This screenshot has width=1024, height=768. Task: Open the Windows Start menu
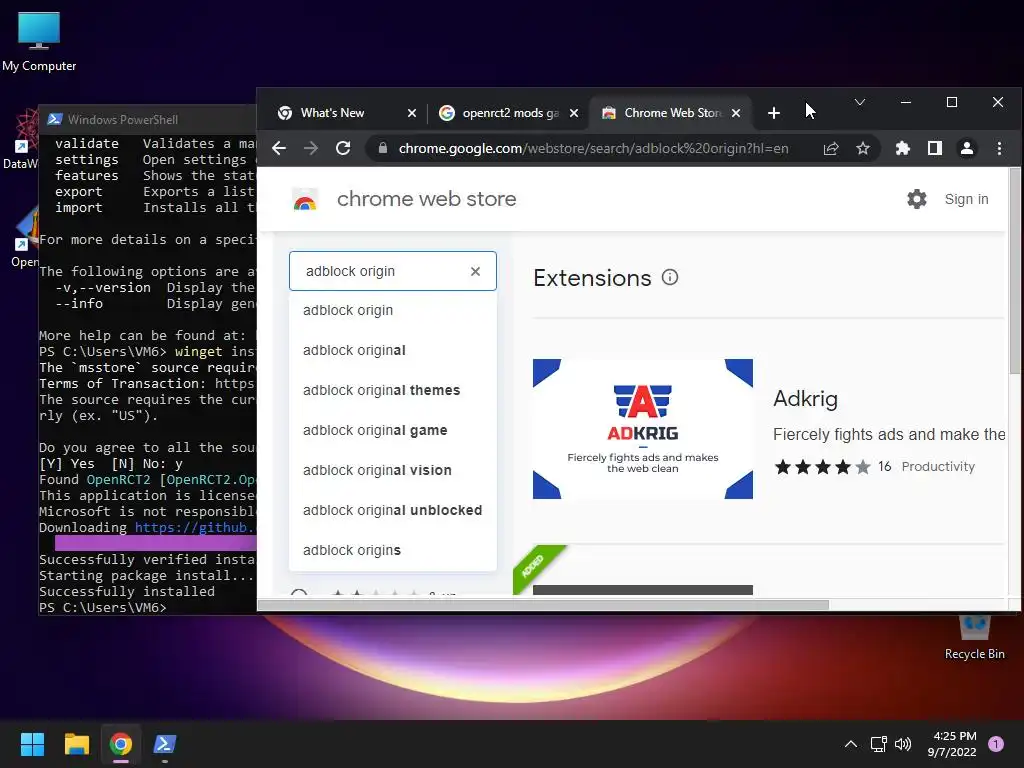(x=32, y=744)
